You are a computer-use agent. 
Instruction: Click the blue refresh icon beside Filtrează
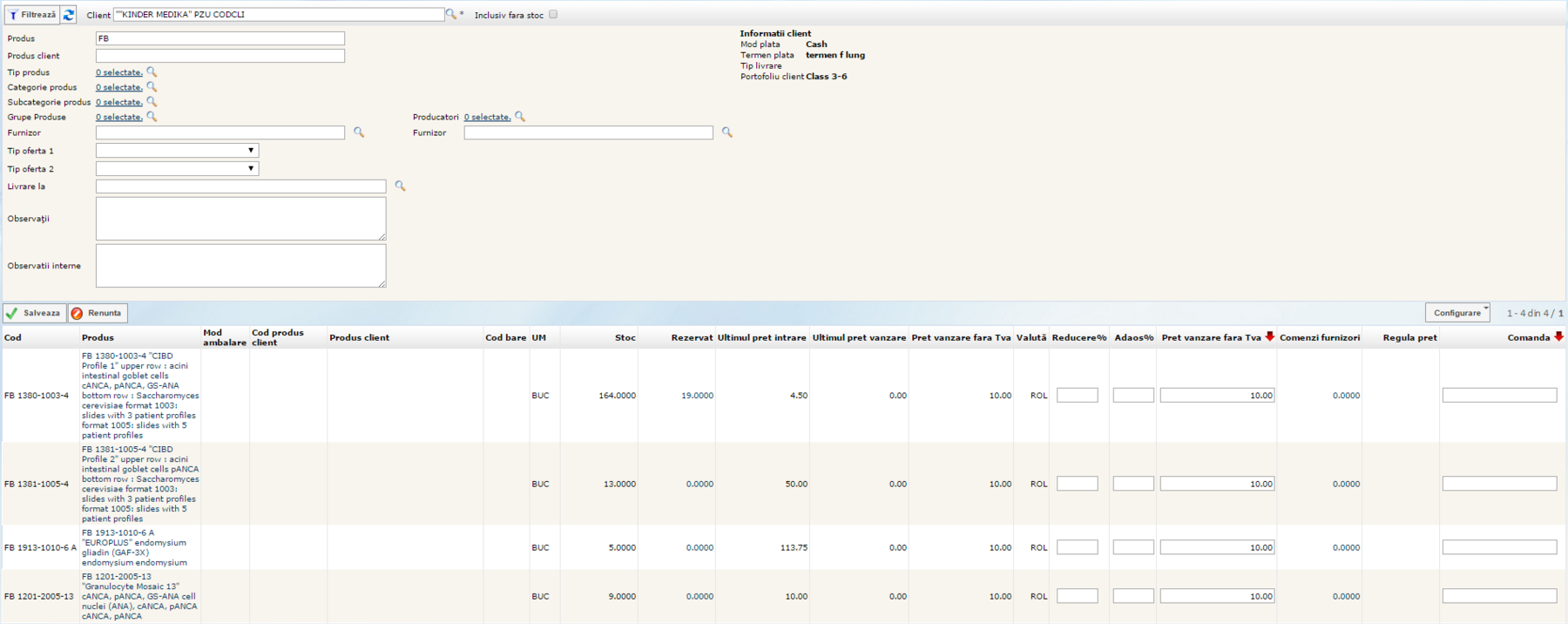pyautogui.click(x=69, y=15)
